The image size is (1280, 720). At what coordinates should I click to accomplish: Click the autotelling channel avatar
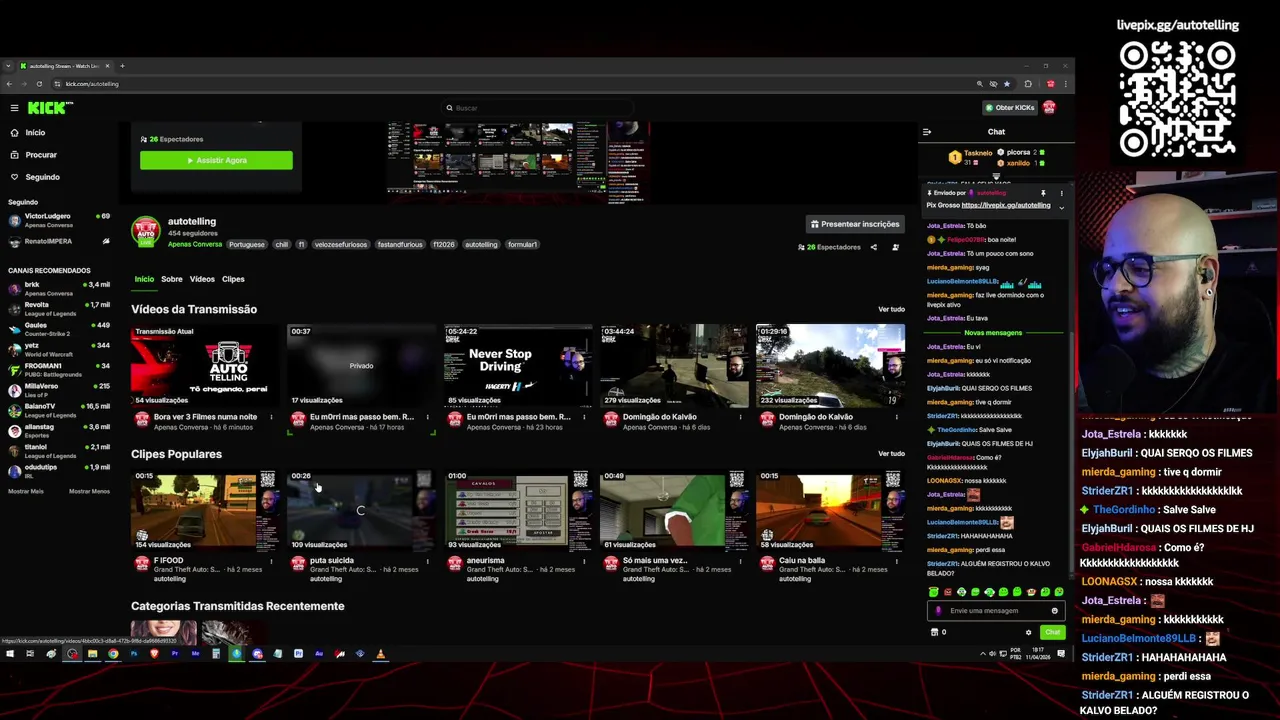pyautogui.click(x=146, y=232)
